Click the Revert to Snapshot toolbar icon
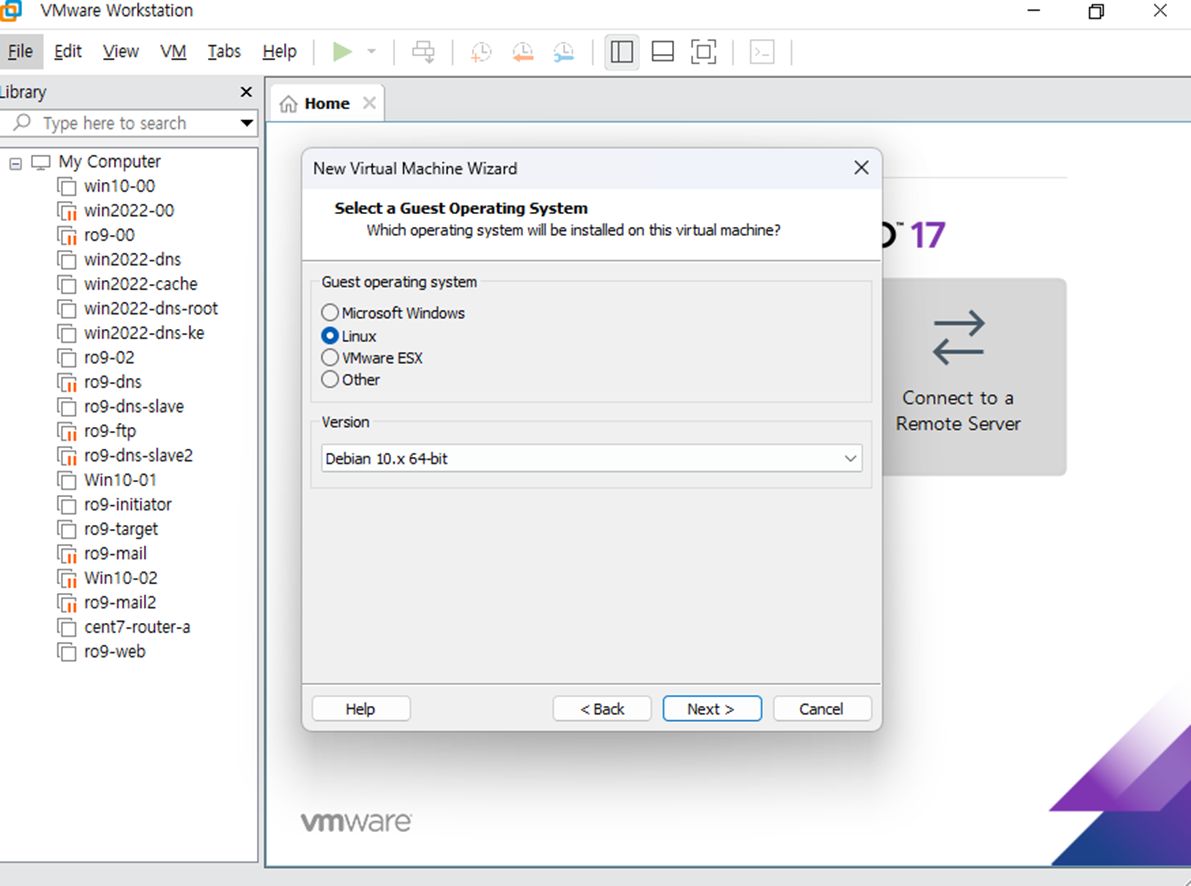 click(523, 52)
